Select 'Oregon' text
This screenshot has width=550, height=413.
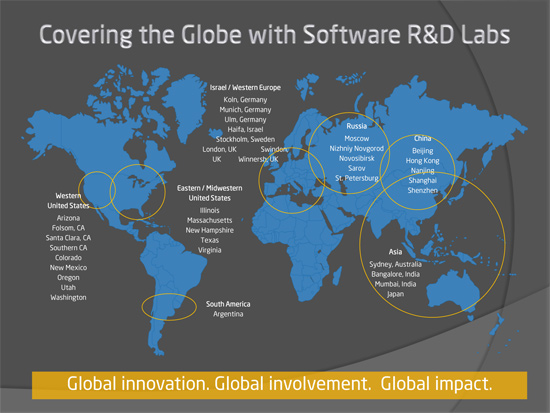(68, 278)
